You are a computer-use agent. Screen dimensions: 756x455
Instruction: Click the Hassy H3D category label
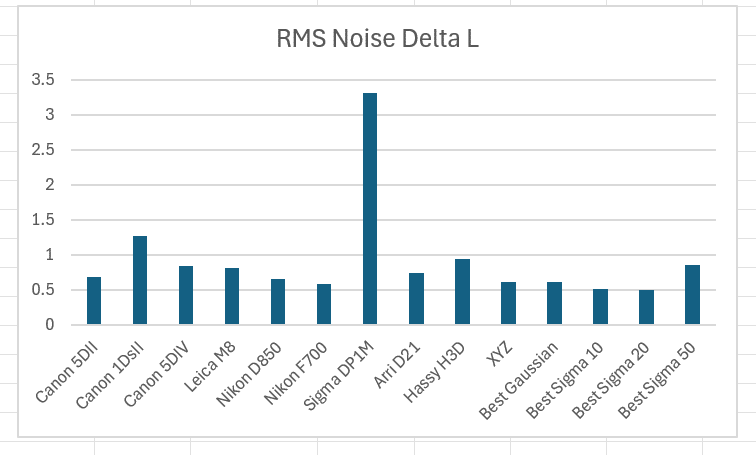pos(435,372)
